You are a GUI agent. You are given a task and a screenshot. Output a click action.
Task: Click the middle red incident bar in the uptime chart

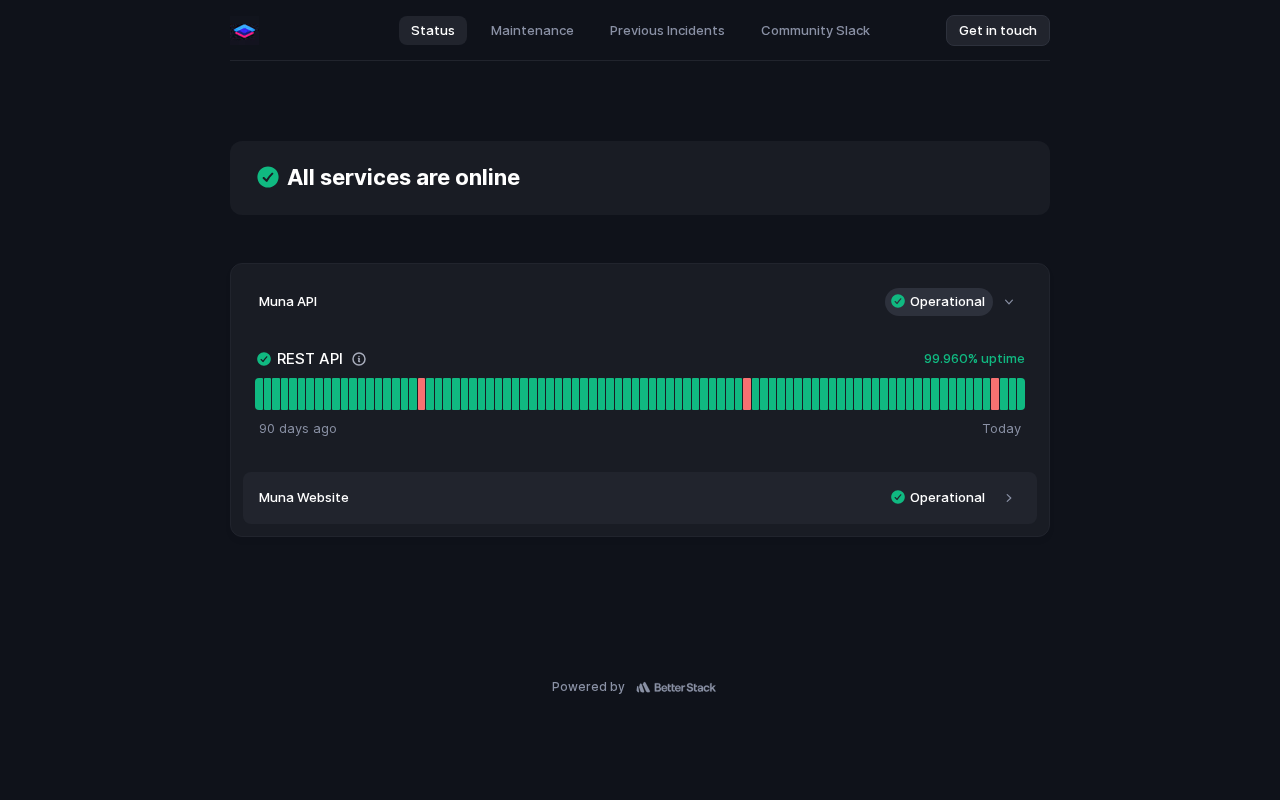click(747, 394)
